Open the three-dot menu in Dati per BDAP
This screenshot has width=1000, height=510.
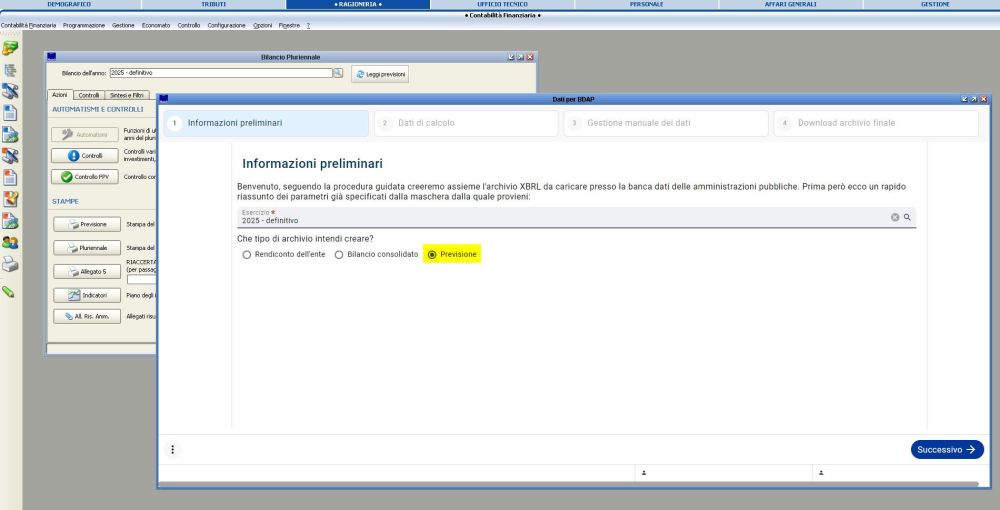pos(172,449)
